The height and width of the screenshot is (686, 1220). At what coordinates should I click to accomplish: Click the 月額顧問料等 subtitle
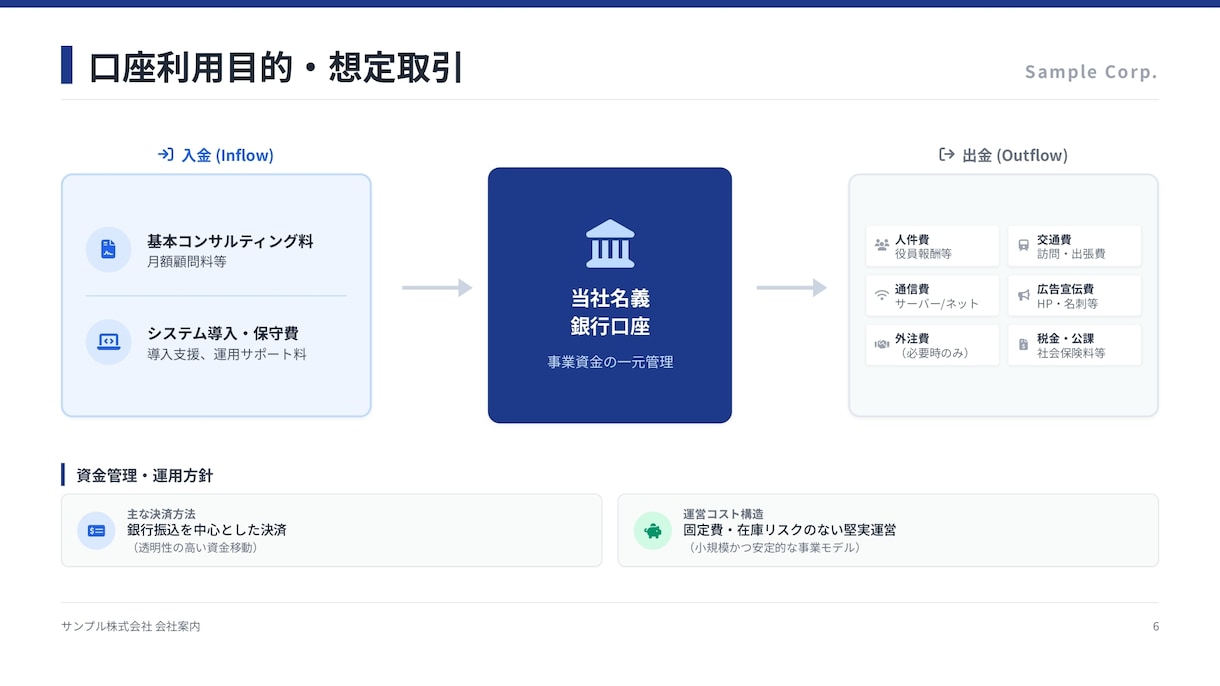(x=187, y=262)
